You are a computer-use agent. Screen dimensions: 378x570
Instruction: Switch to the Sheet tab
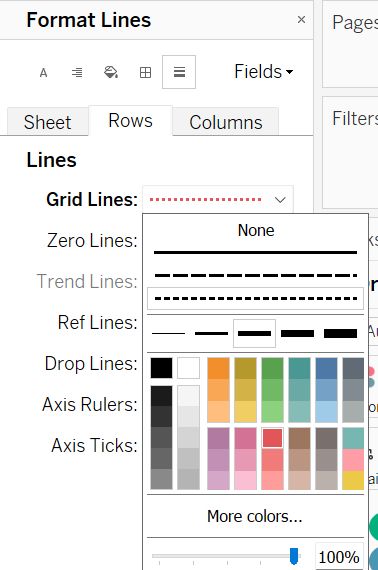[x=47, y=122]
